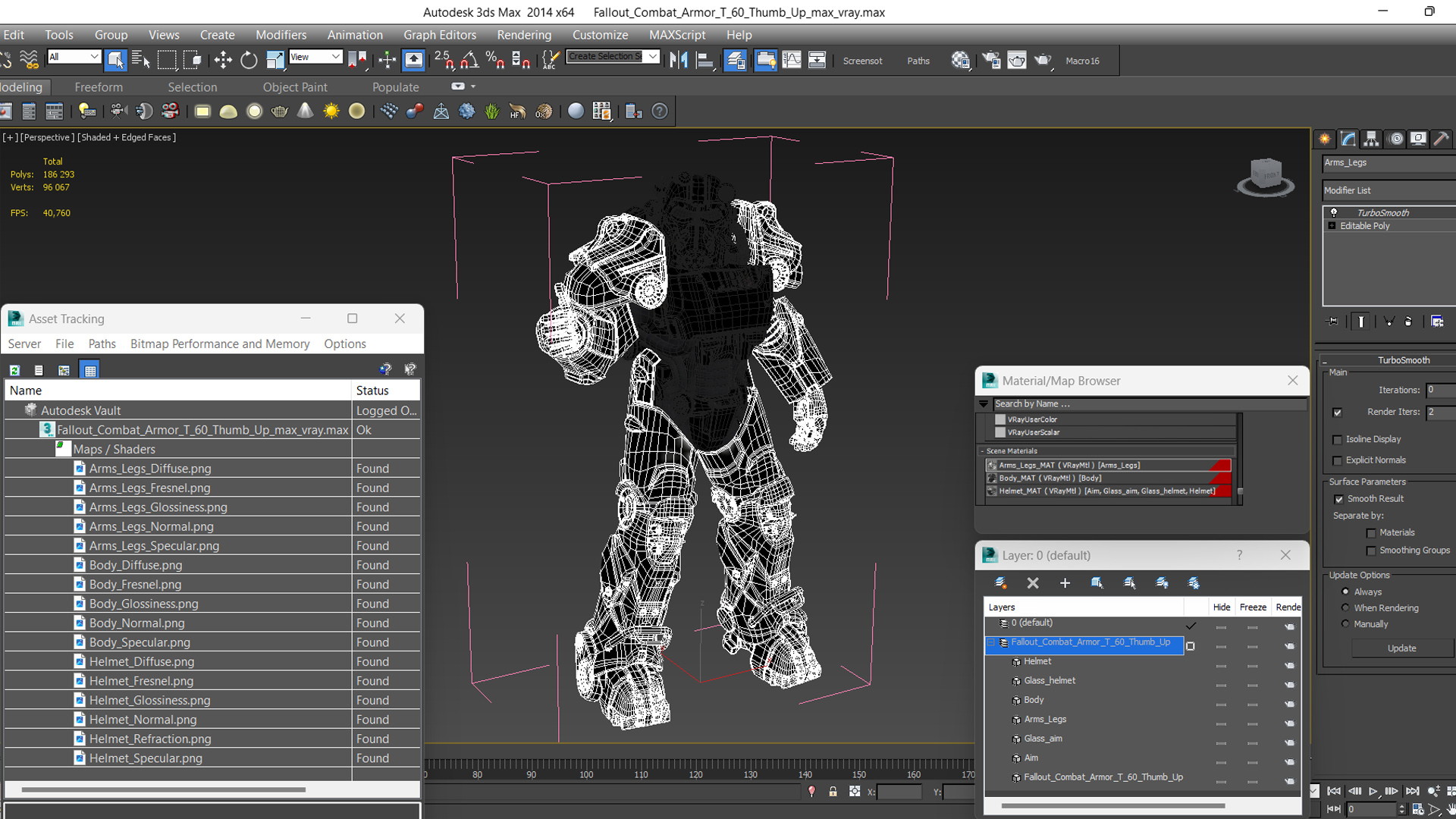Screen dimensions: 1456x819
Task: Open the Rendering menu
Action: point(524,35)
